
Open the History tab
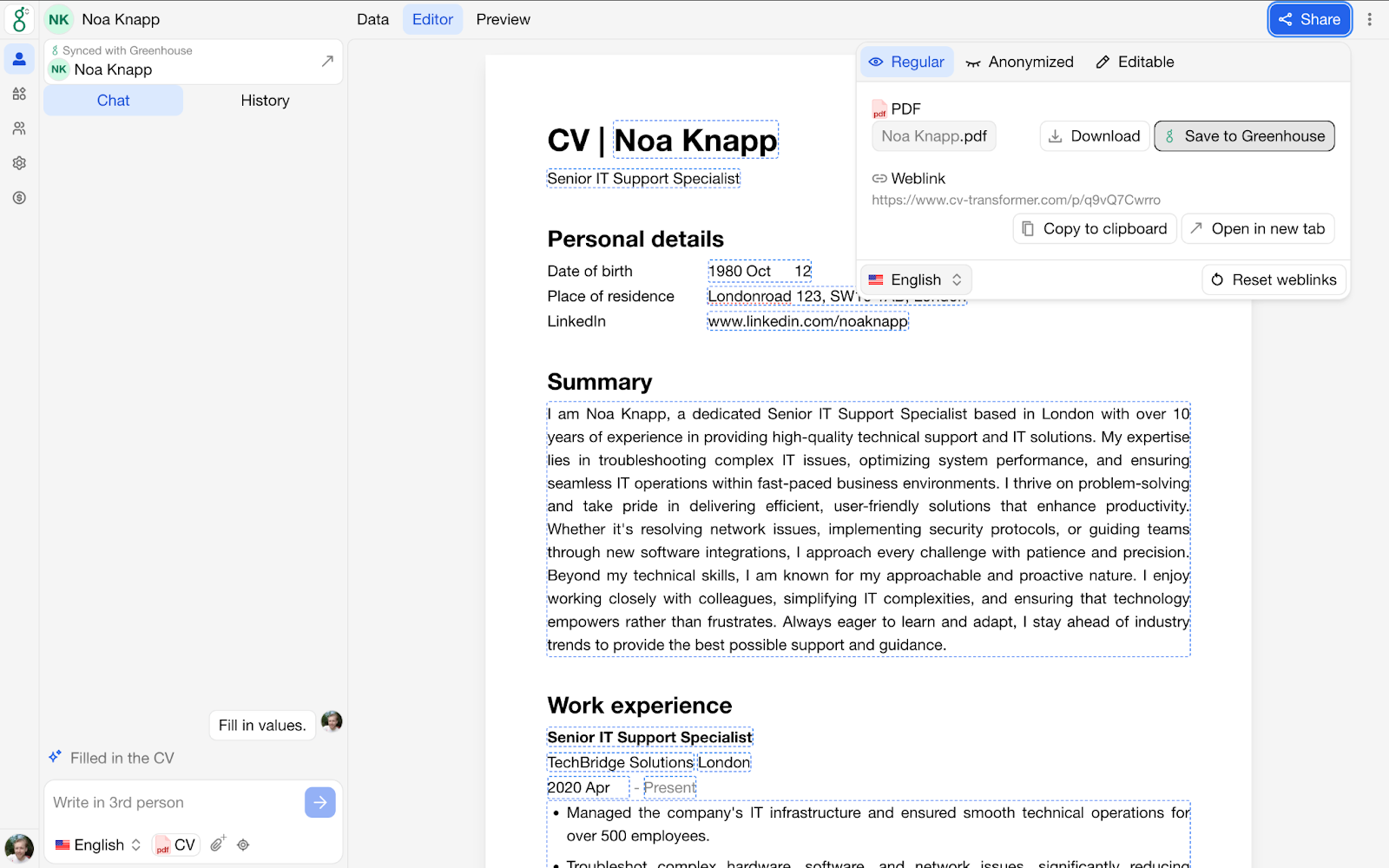[x=265, y=101]
